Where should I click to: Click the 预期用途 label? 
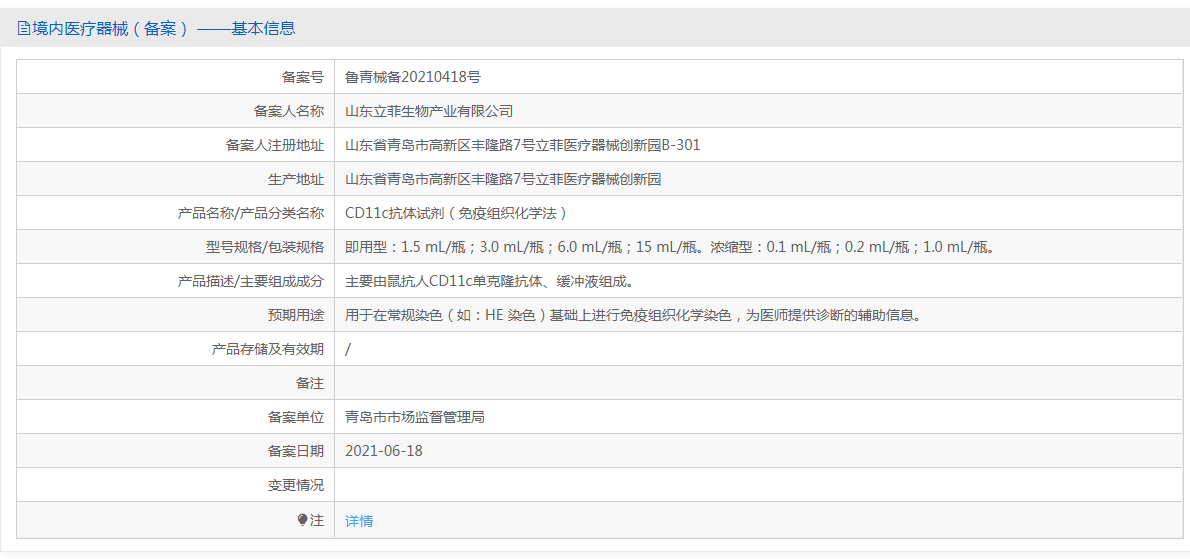click(296, 316)
